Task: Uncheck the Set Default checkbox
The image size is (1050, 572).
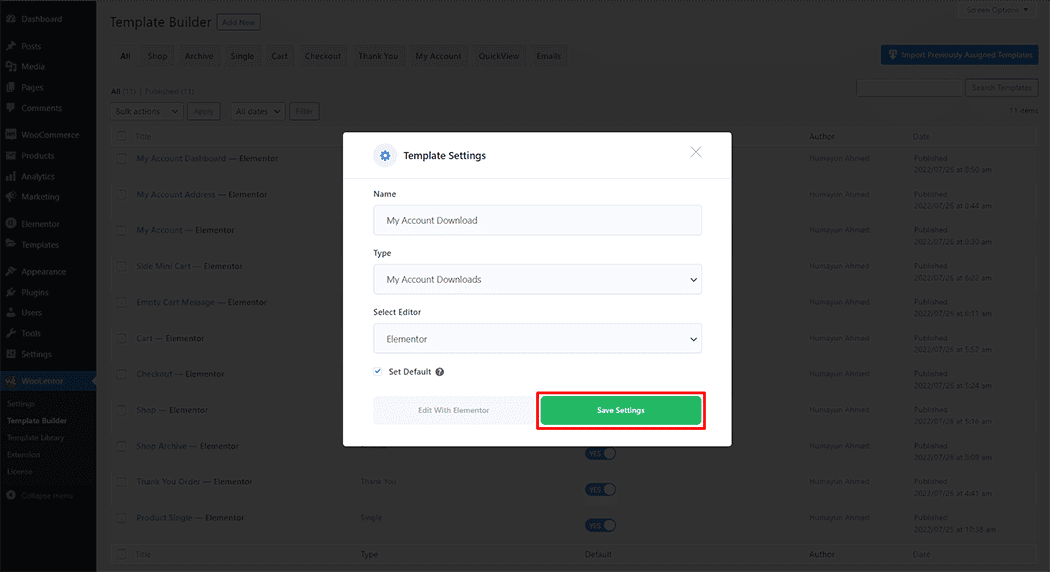Action: 378,371
